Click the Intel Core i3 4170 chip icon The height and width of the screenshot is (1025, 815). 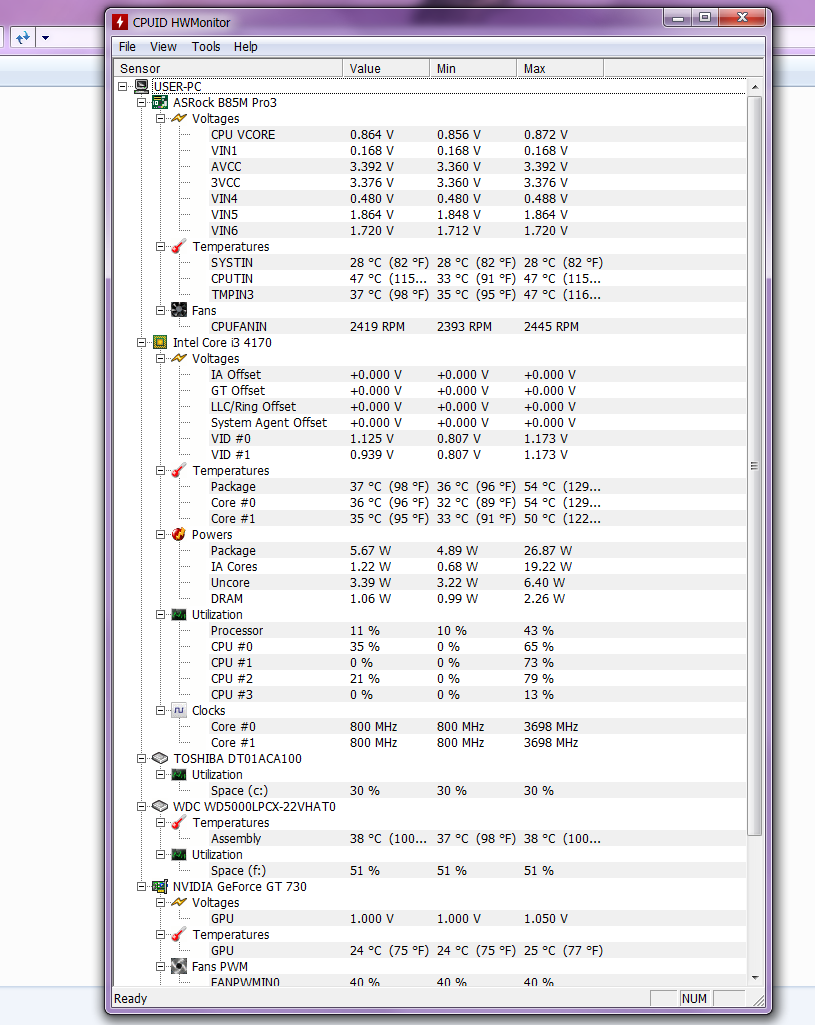160,343
